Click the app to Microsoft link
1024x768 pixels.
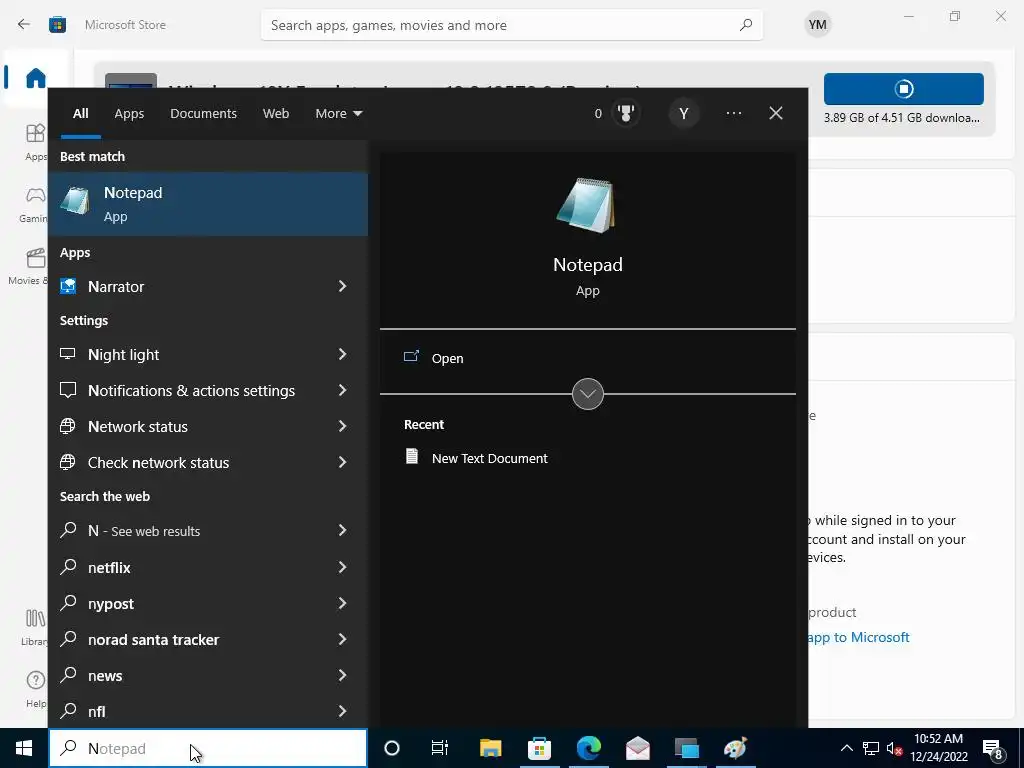coord(858,637)
